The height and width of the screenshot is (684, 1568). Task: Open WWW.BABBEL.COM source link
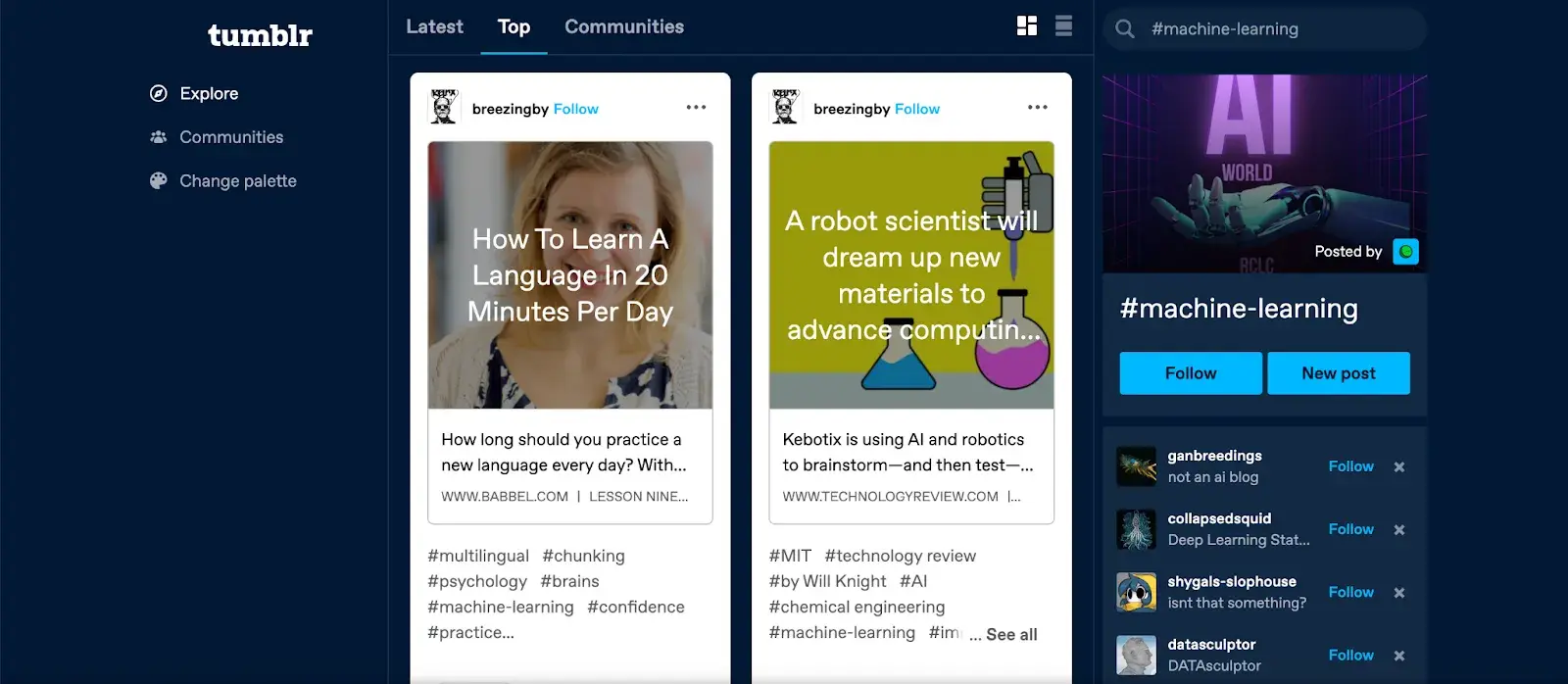[x=505, y=497]
